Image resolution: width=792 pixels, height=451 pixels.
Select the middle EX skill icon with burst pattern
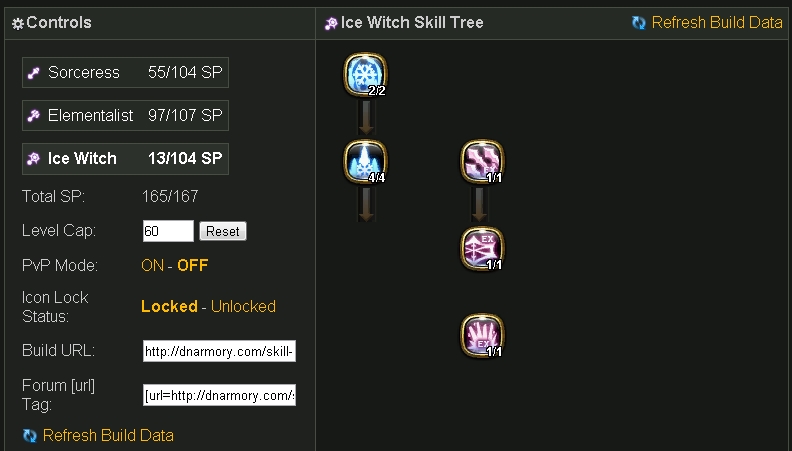[x=482, y=248]
